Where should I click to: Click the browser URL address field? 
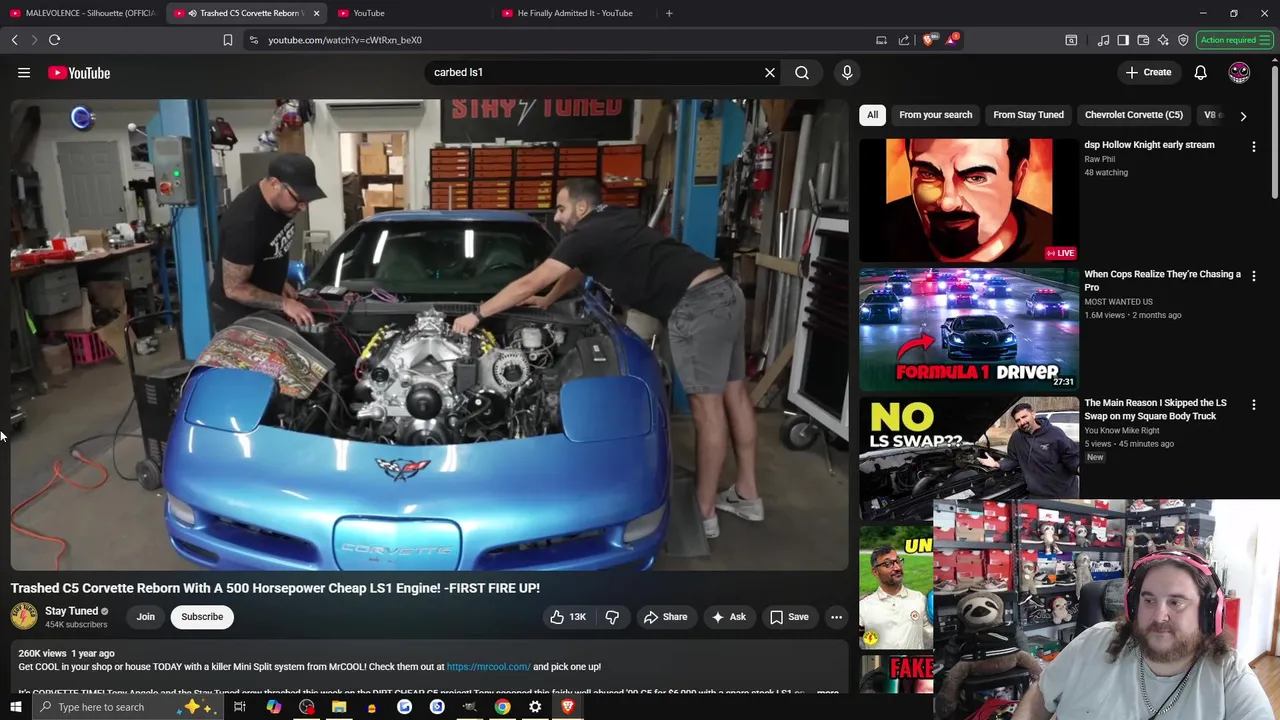[x=560, y=40]
